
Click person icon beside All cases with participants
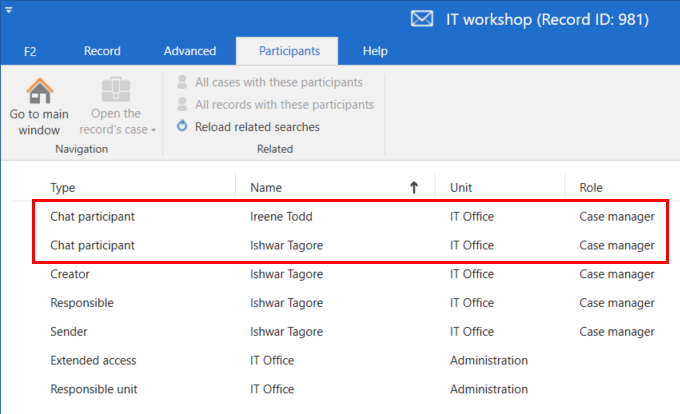[182, 81]
